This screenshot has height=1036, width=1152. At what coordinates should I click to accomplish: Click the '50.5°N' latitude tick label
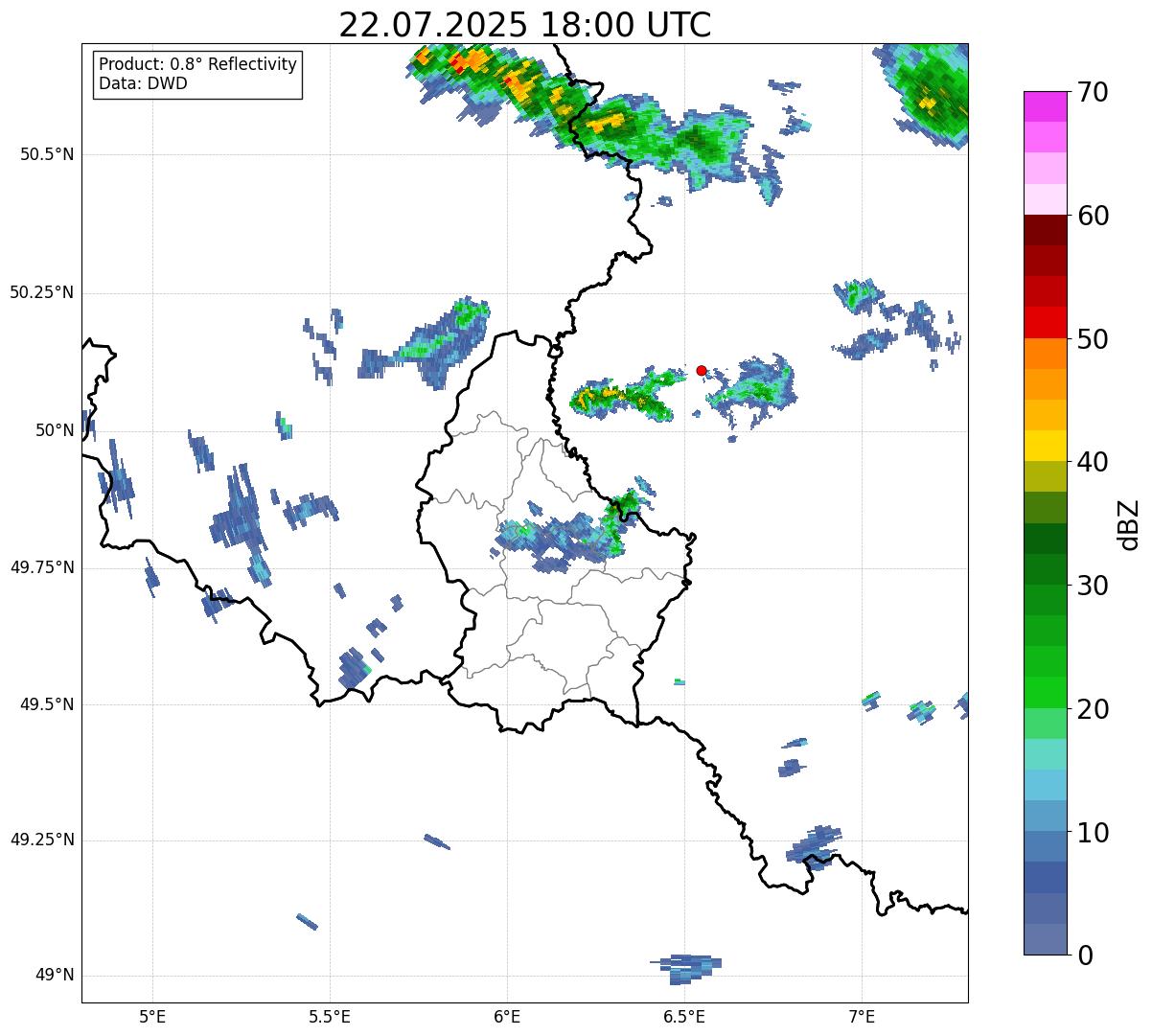[46, 154]
